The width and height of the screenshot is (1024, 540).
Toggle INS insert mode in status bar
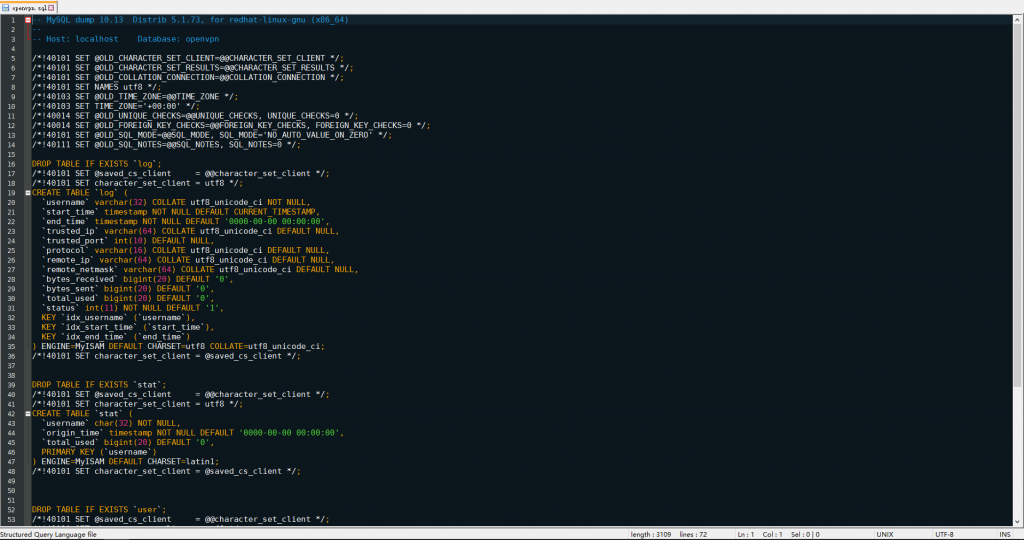pos(1002,535)
